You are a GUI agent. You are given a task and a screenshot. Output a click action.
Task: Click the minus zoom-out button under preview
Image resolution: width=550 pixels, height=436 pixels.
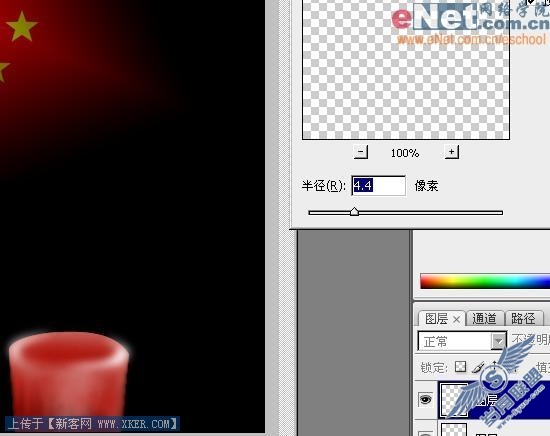click(x=361, y=152)
